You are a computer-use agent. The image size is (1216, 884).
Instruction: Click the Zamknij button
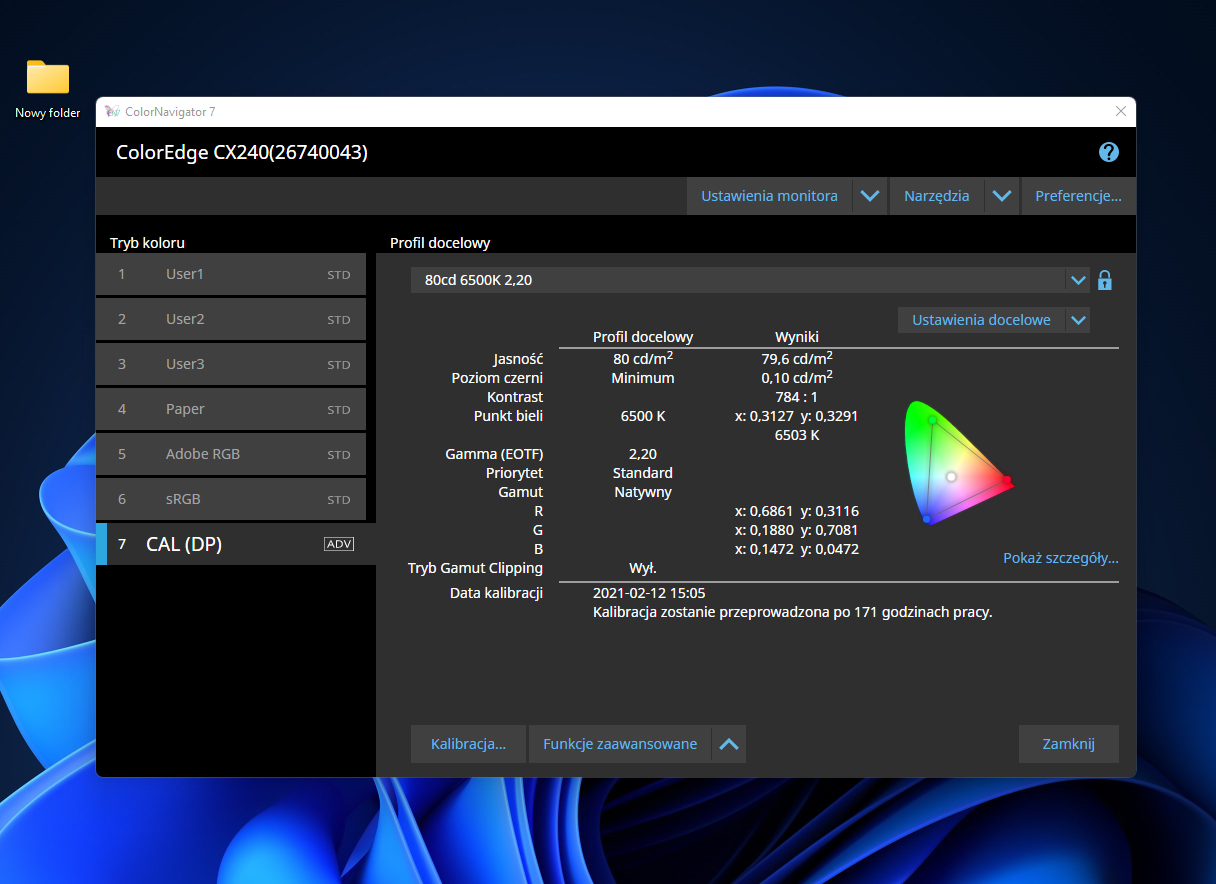tap(1068, 744)
